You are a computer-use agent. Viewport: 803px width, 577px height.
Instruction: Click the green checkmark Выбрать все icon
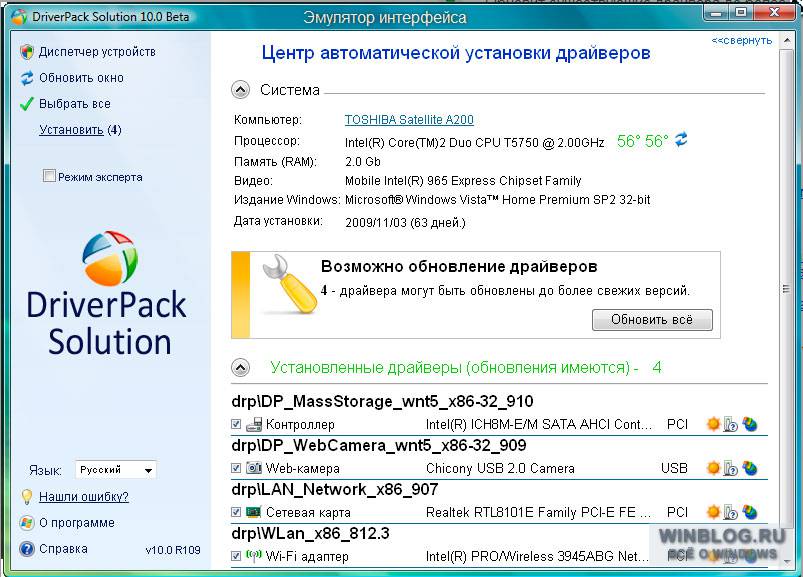click(27, 104)
